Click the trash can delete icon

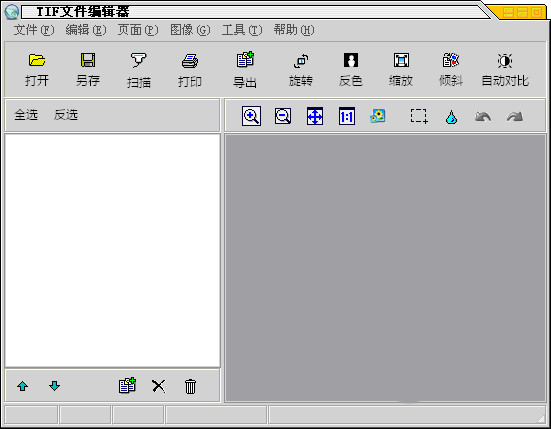coord(190,386)
